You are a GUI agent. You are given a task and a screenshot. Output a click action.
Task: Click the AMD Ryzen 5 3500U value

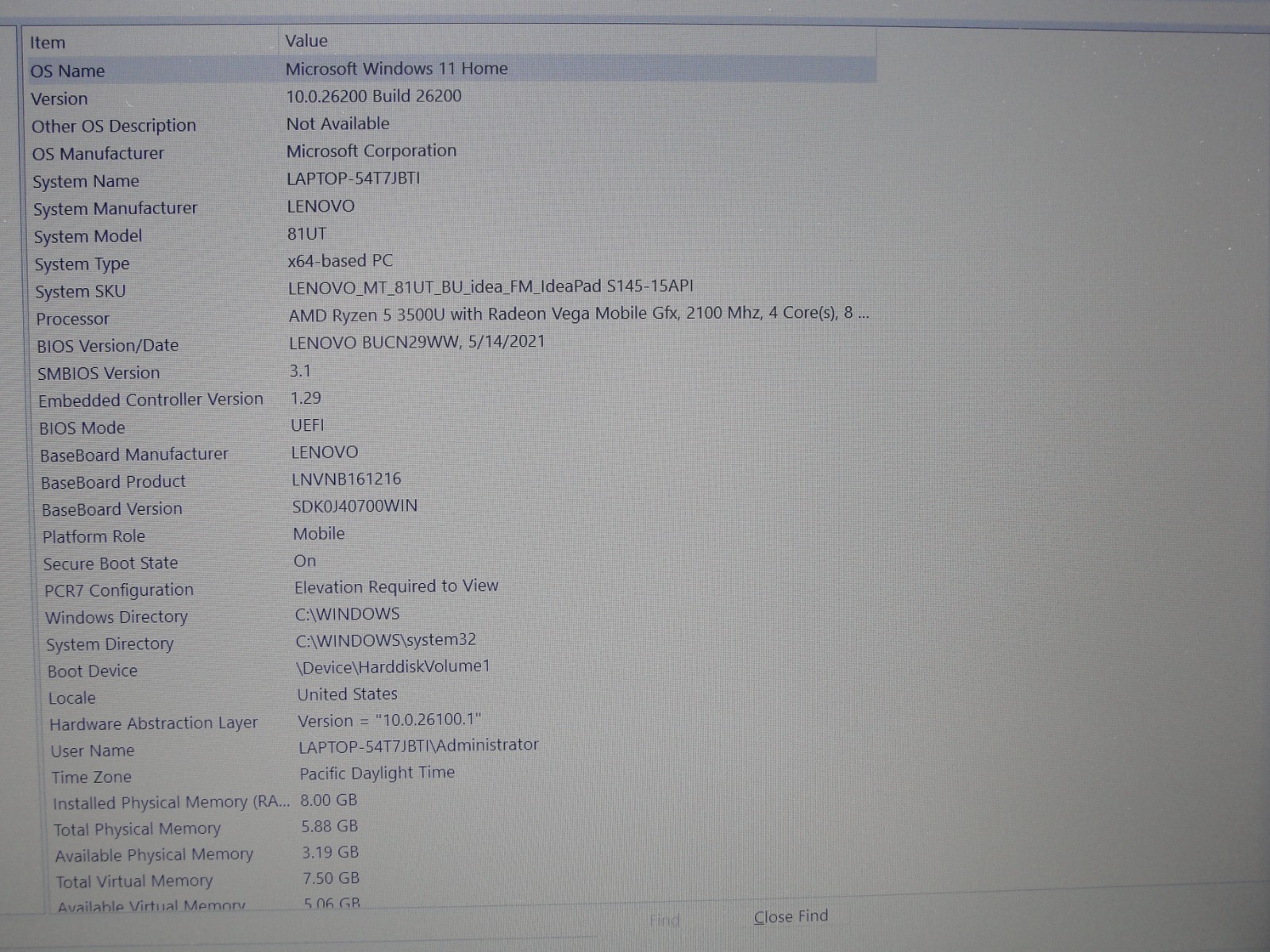click(x=579, y=314)
